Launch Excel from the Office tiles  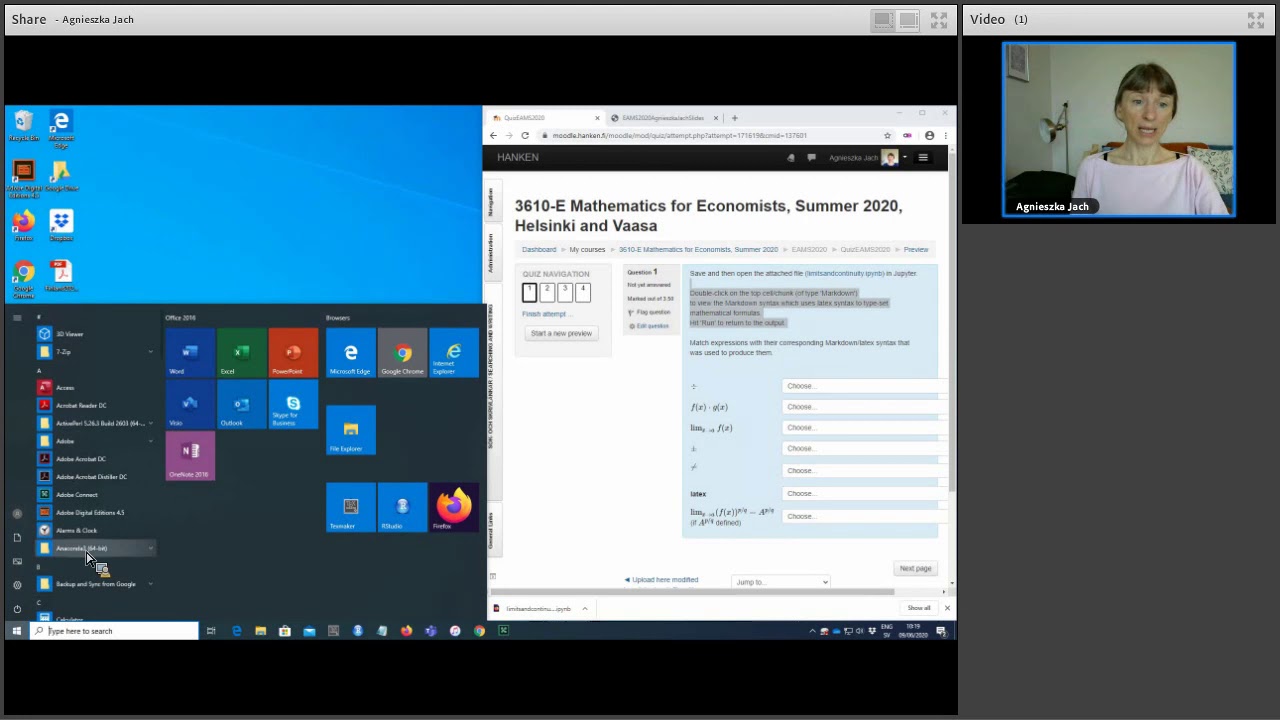(x=241, y=352)
